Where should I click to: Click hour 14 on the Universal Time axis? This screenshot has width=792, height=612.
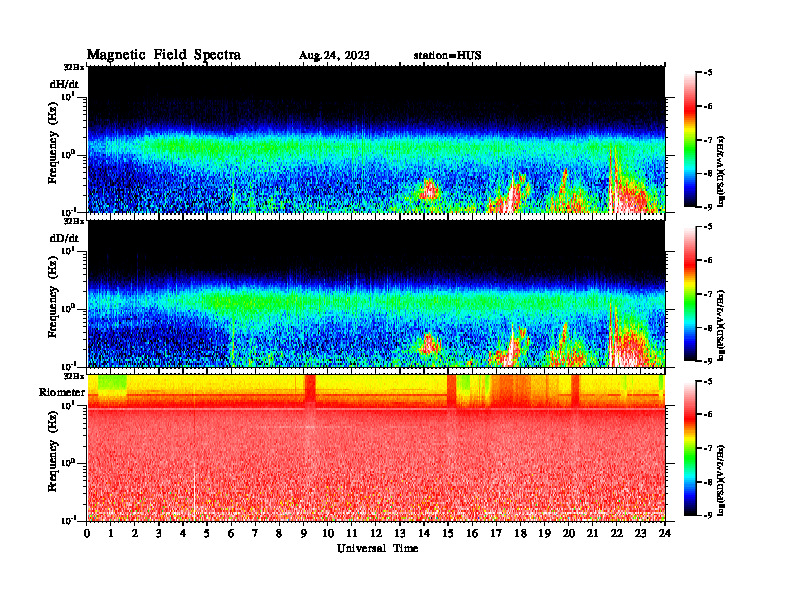[424, 533]
